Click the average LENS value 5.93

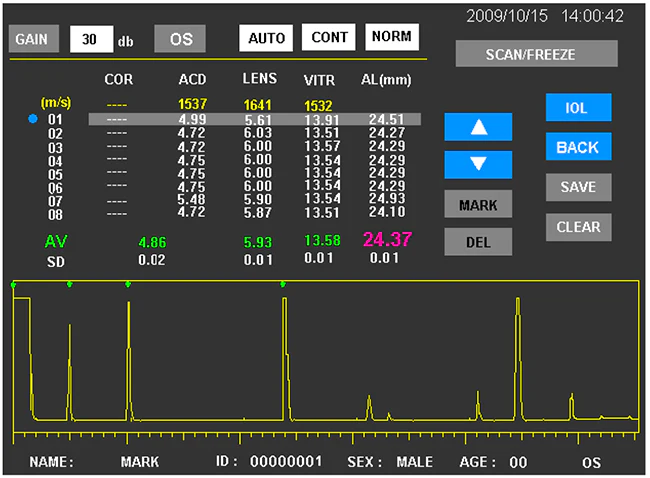coord(257,242)
